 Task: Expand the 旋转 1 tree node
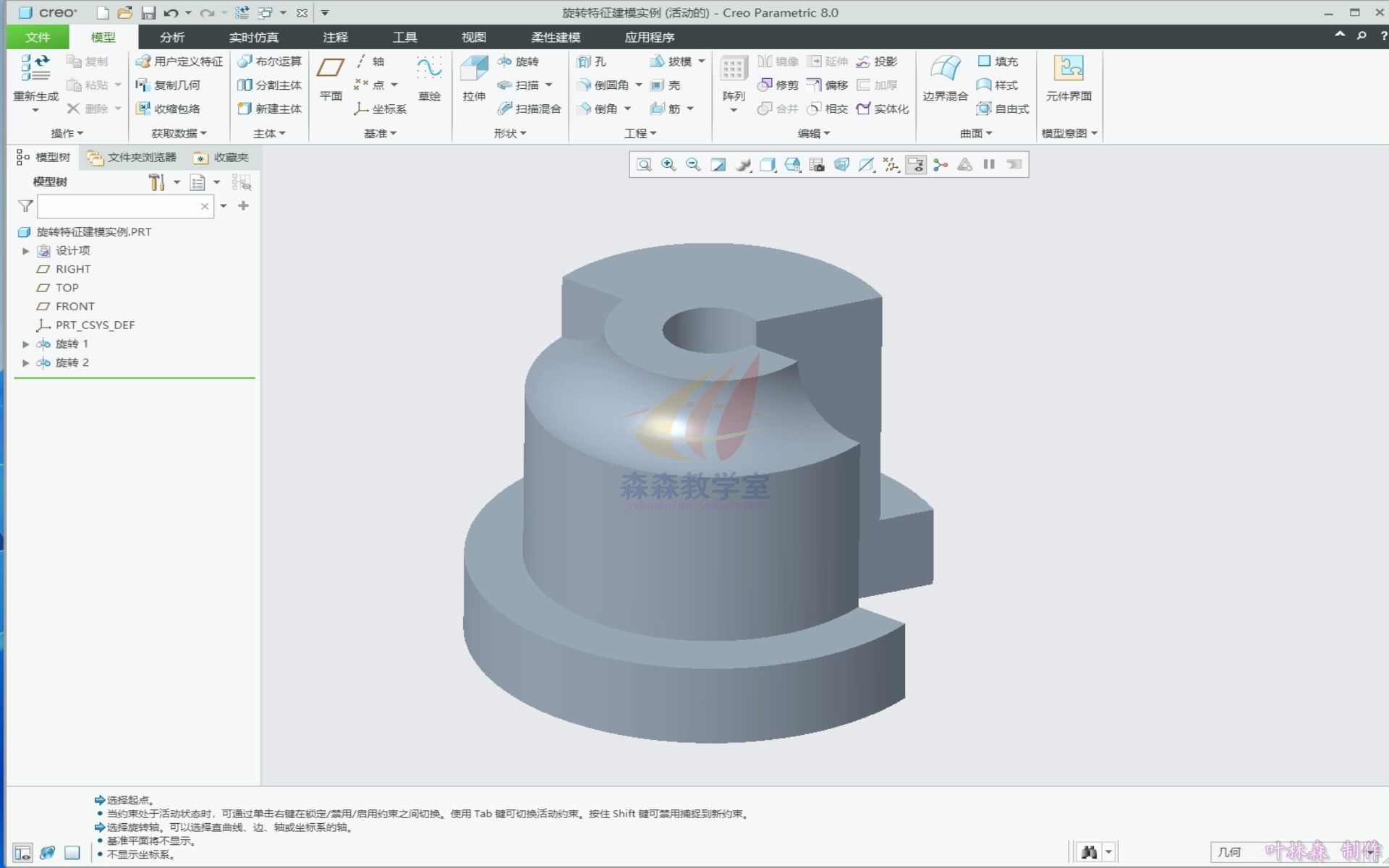tap(26, 344)
